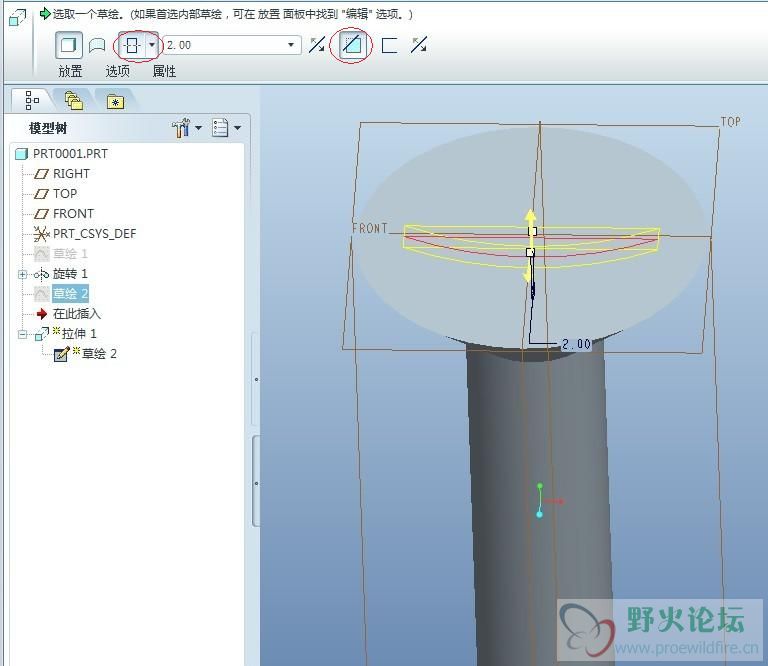
Task: Switch to the Favorites navigator tab
Action: click(x=115, y=101)
